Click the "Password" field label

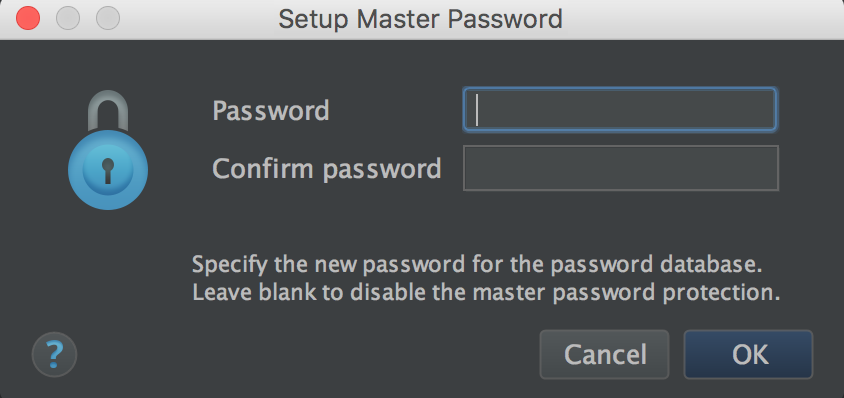(x=271, y=111)
